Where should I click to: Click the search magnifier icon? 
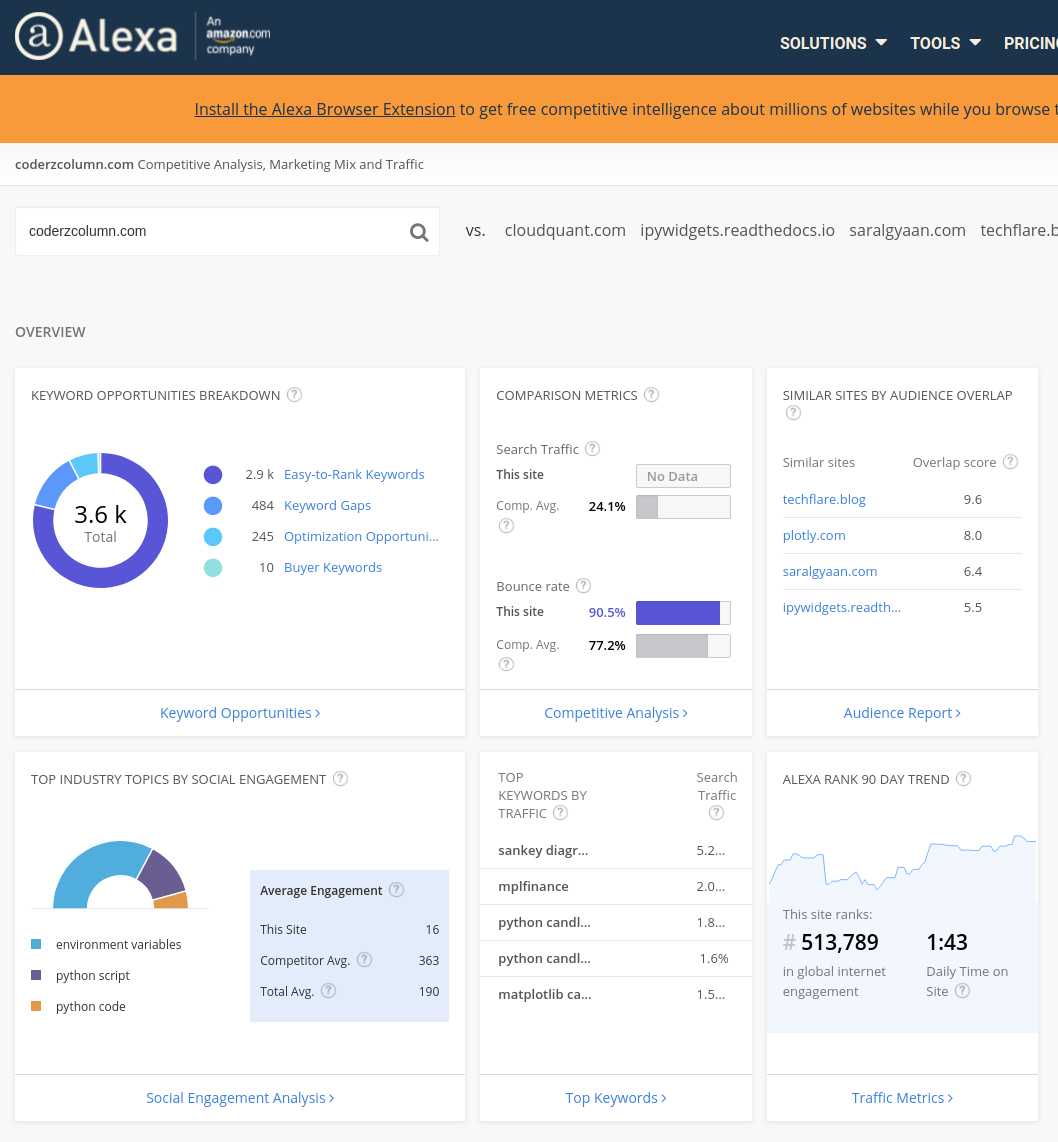[419, 232]
